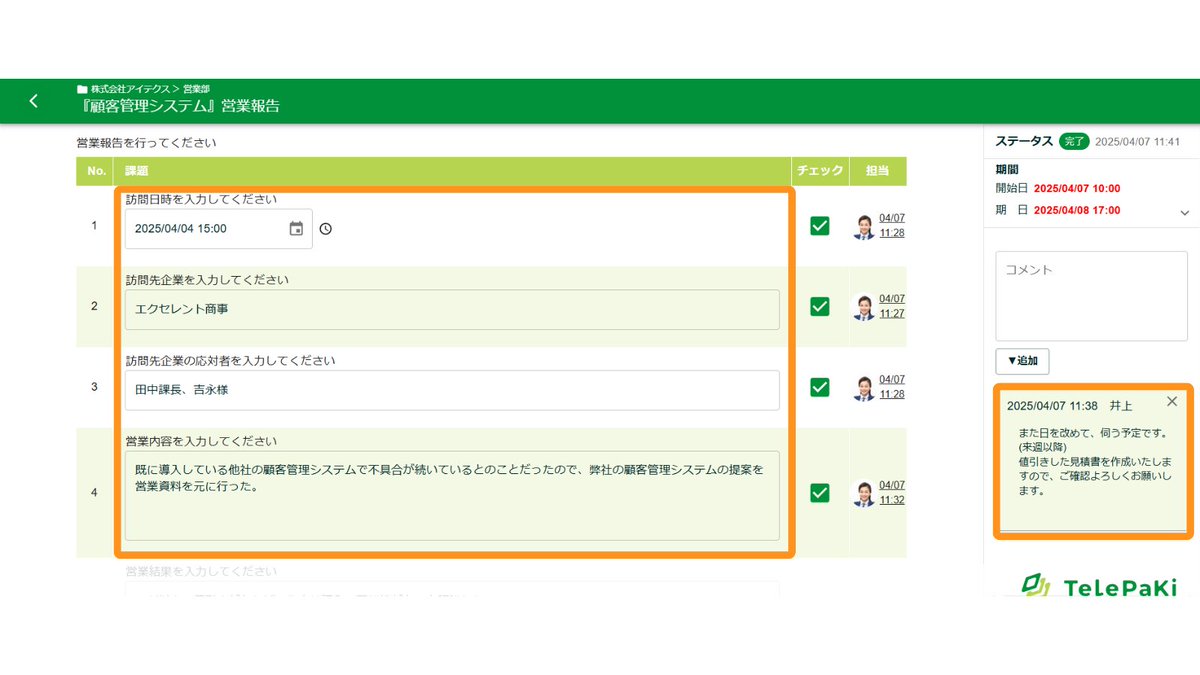The height and width of the screenshot is (675, 1200).
Task: Expand the 期間 section chevron
Action: (x=1185, y=213)
